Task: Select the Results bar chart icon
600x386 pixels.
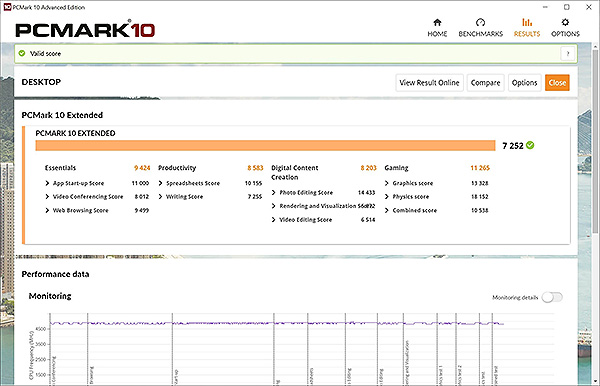Action: click(x=527, y=22)
